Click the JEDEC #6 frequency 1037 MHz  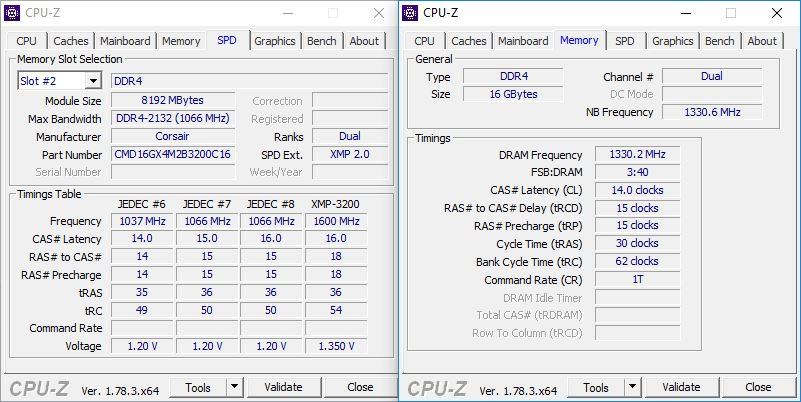point(142,221)
